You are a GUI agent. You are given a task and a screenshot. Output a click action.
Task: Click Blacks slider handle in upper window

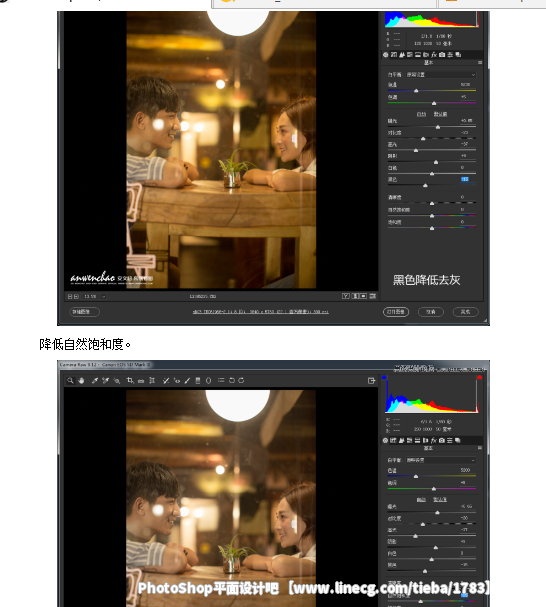425,185
